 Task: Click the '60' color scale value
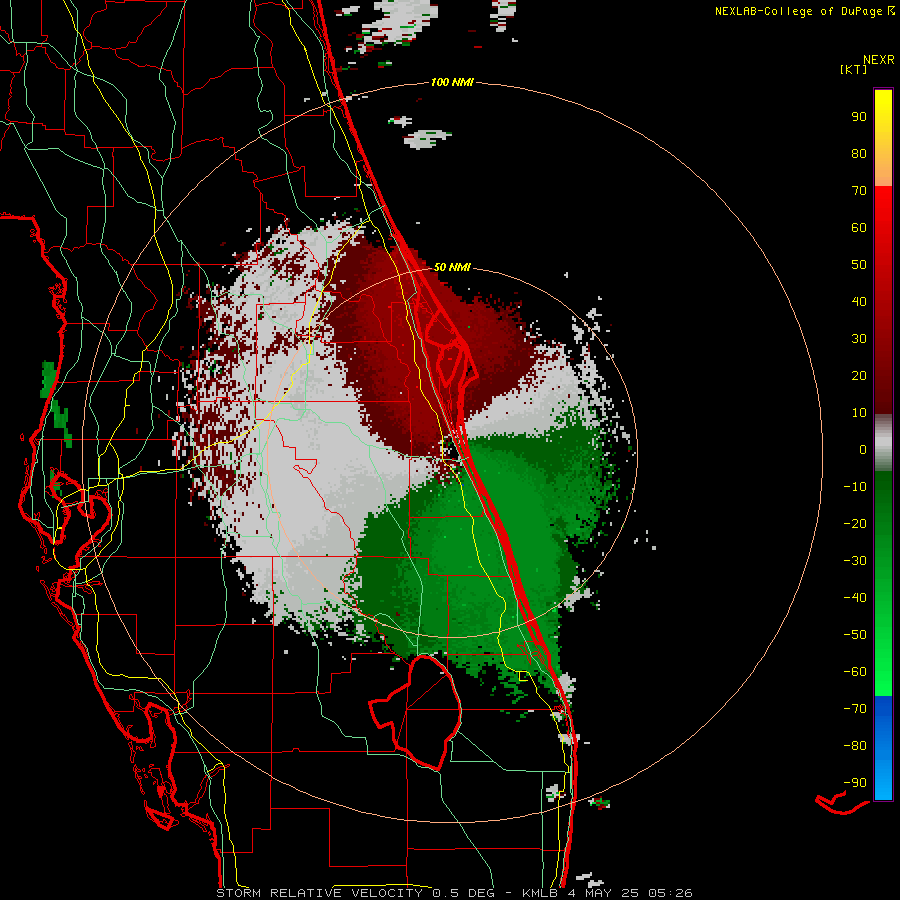coord(859,227)
